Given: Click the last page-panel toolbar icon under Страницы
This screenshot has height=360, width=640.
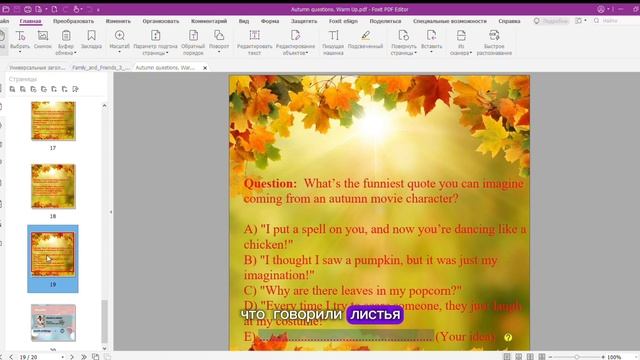Looking at the screenshot, I should point(76,89).
